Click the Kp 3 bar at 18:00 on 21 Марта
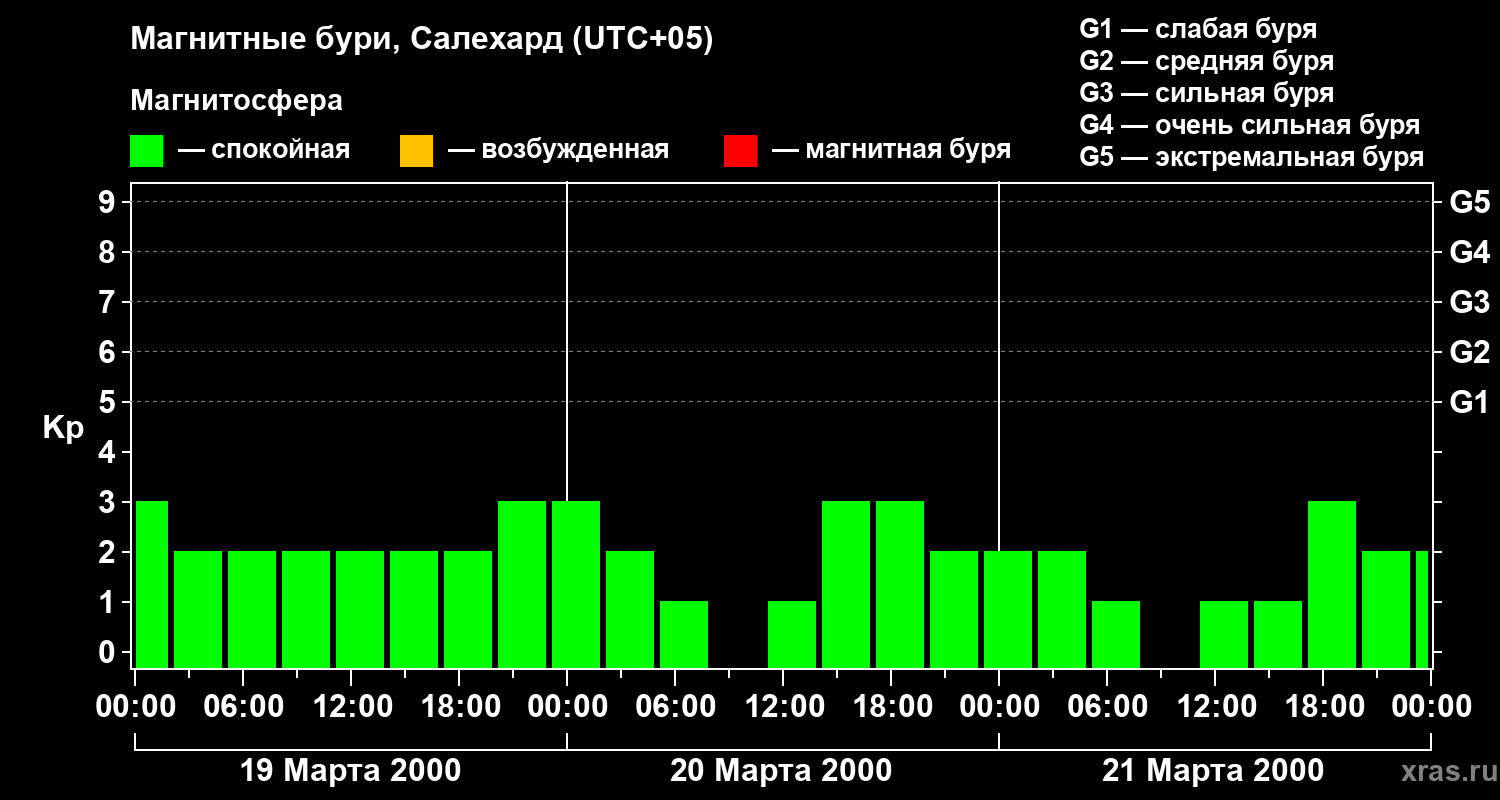 [x=1332, y=584]
